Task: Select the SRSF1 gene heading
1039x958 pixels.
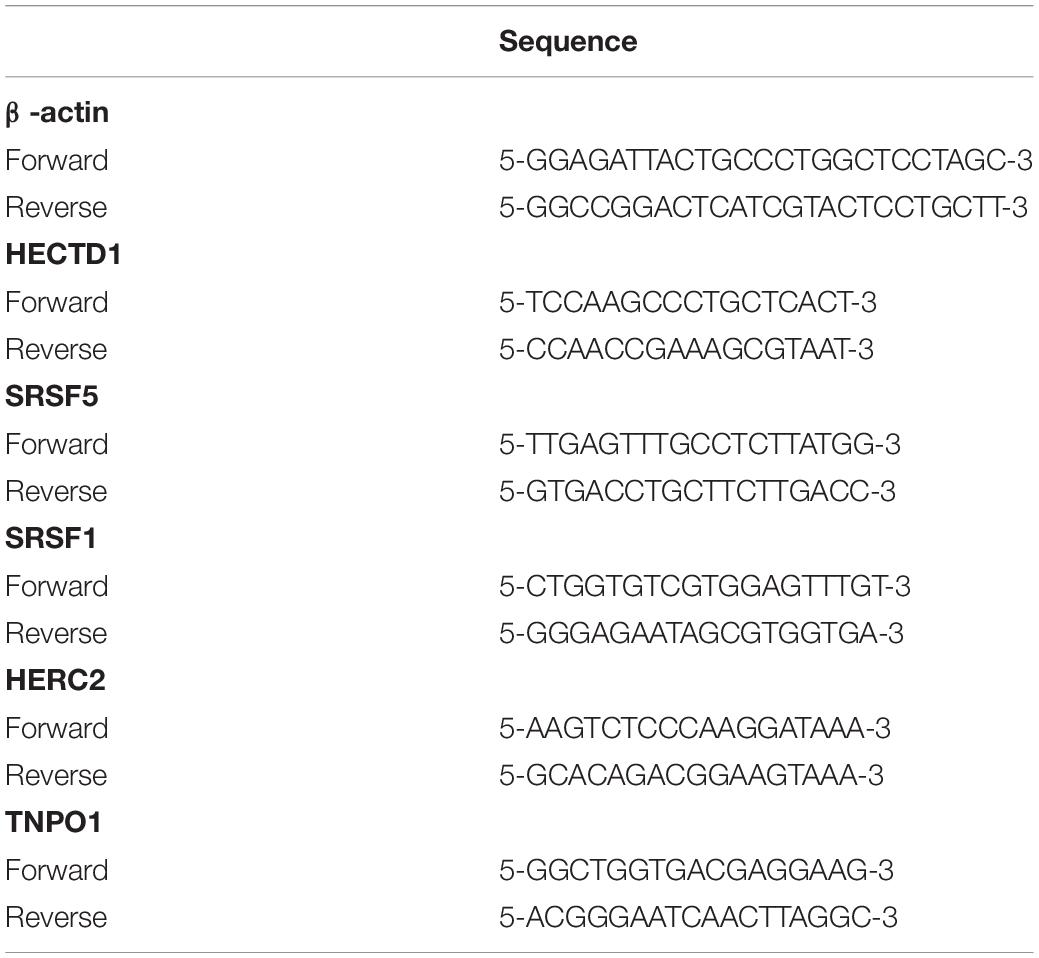Action: coord(51,538)
